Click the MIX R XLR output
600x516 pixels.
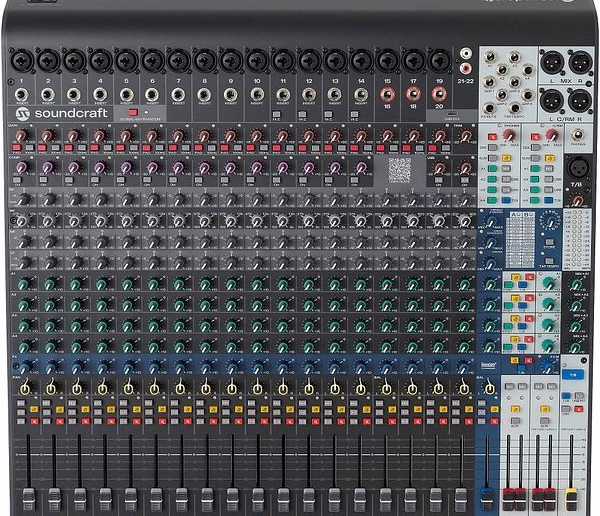tap(580, 62)
